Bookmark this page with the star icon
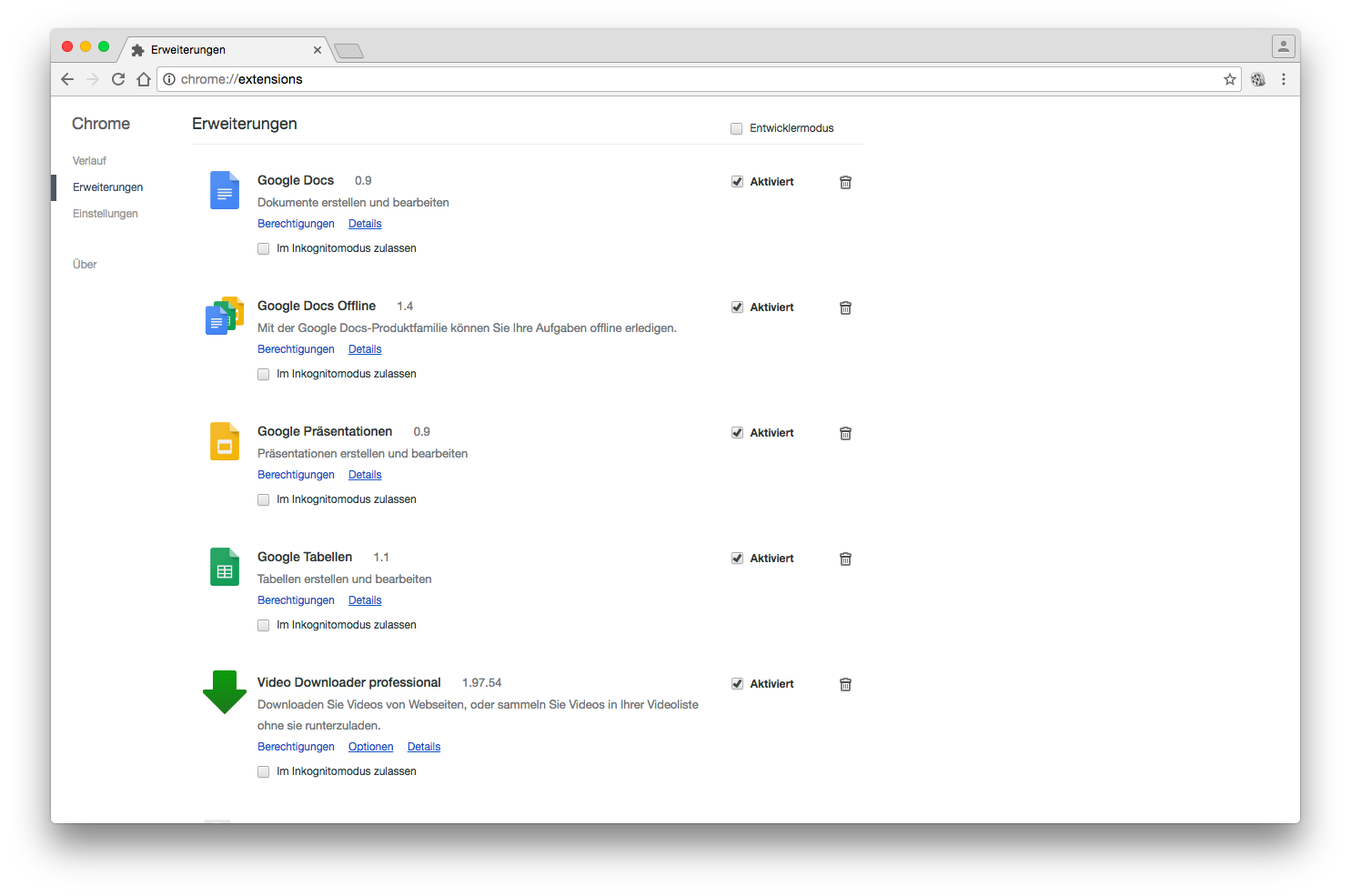The image size is (1351, 896). 1230,79
